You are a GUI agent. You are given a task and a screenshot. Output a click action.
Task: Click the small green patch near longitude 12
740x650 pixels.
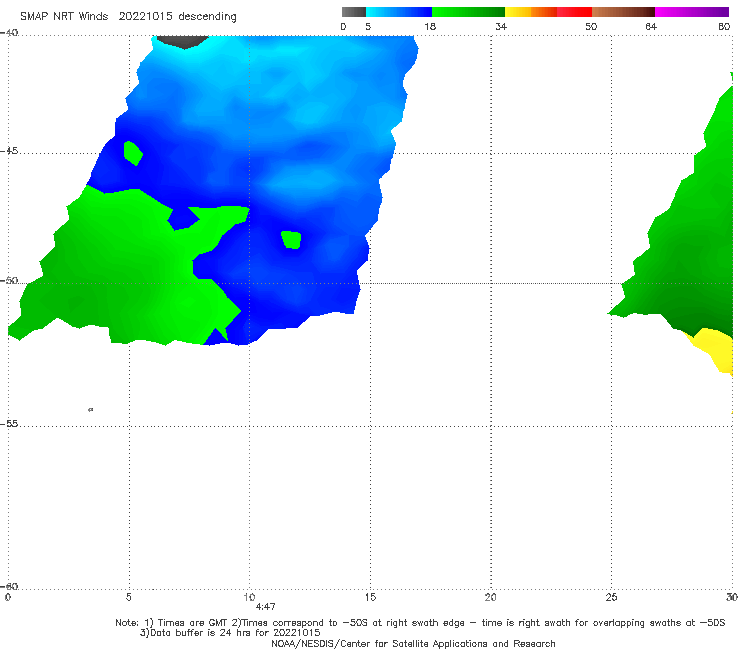tap(292, 240)
